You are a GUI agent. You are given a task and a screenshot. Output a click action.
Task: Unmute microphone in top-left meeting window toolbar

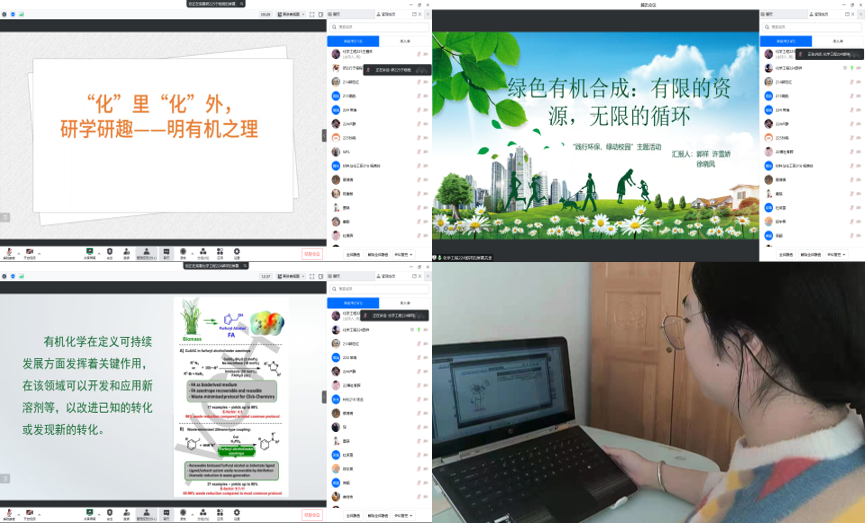8,251
